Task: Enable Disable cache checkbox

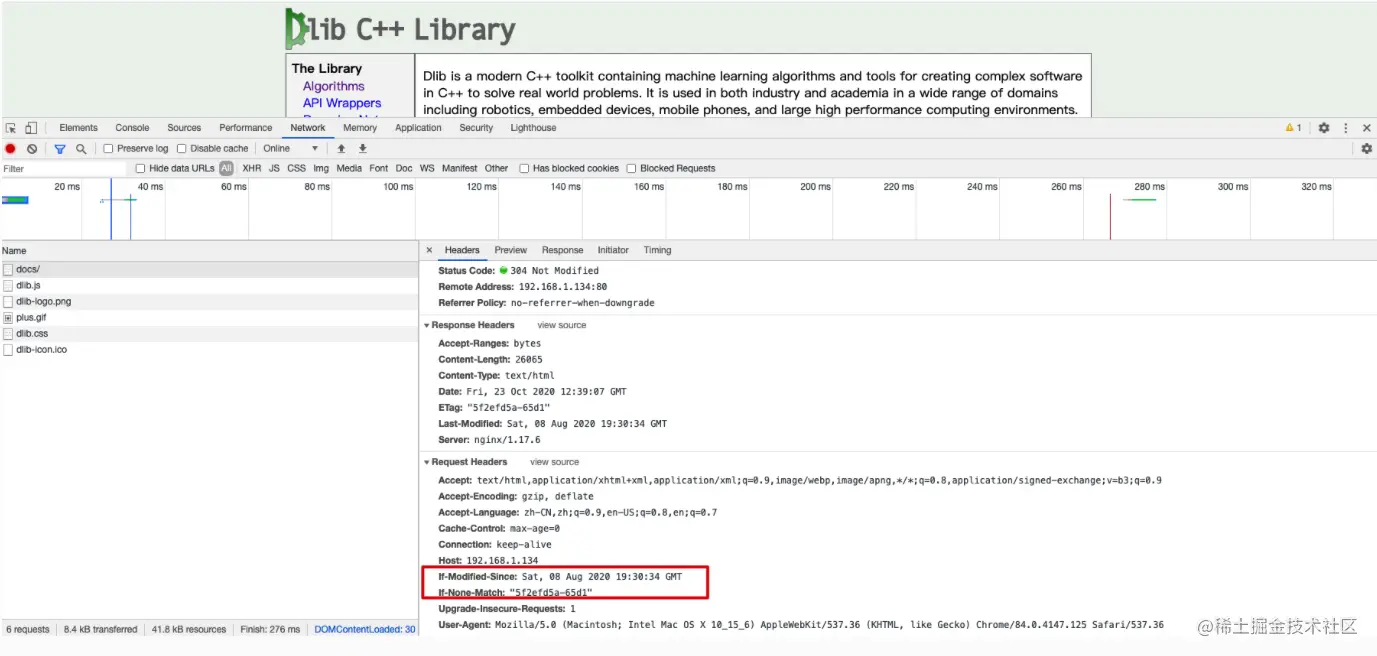Action: [x=182, y=148]
